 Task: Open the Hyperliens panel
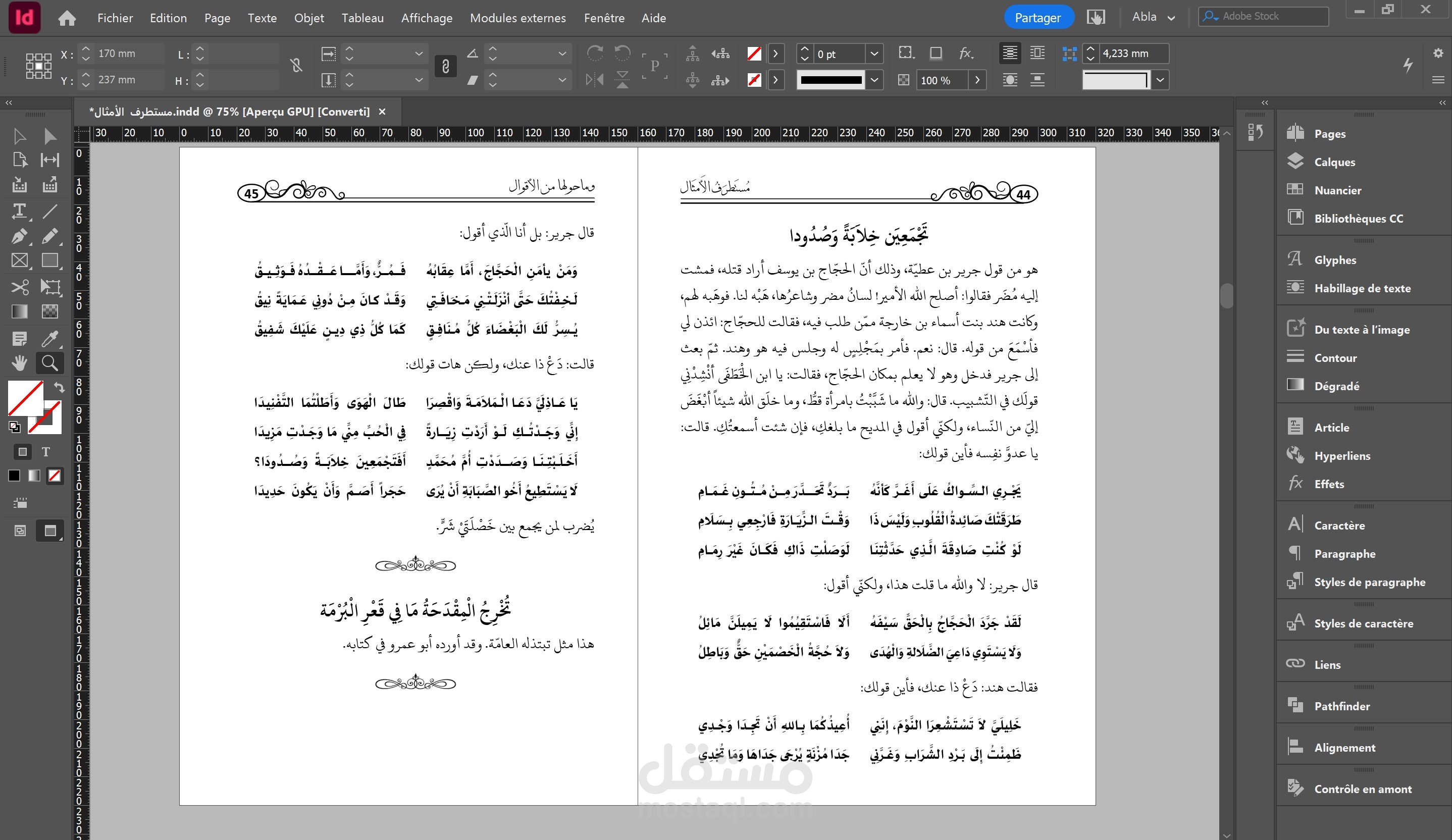(1341, 456)
